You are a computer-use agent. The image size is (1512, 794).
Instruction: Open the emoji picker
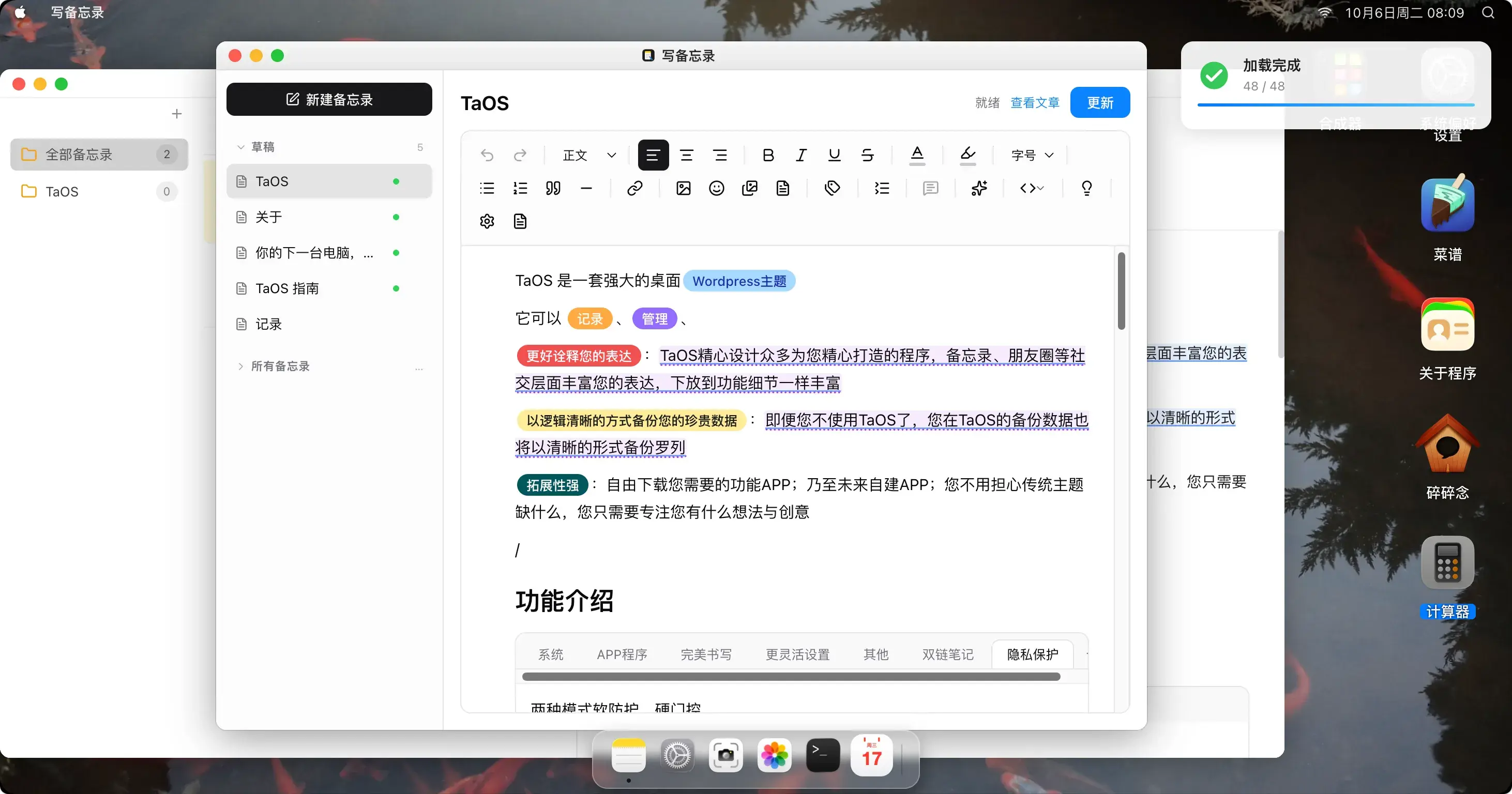716,188
